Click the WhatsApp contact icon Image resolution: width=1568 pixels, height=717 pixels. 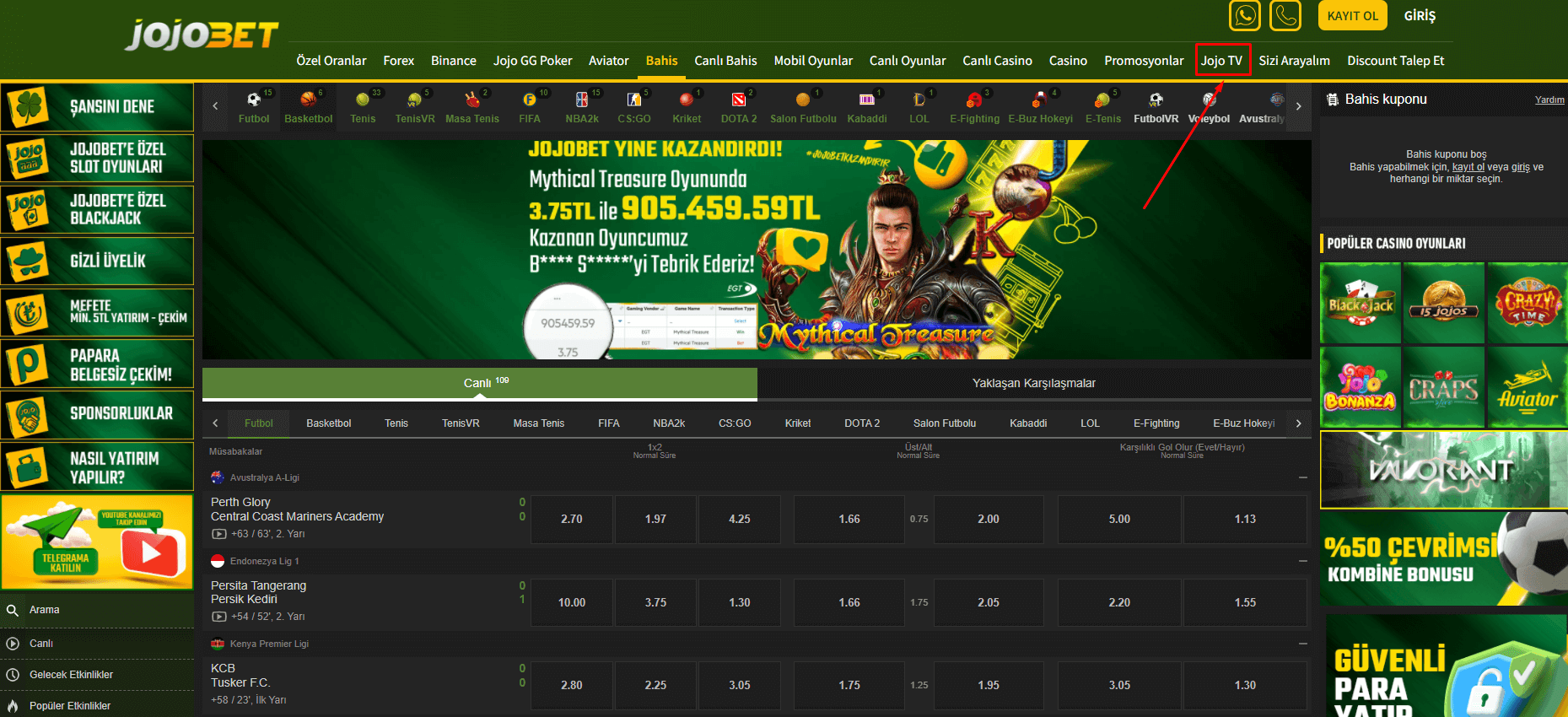tap(1244, 16)
